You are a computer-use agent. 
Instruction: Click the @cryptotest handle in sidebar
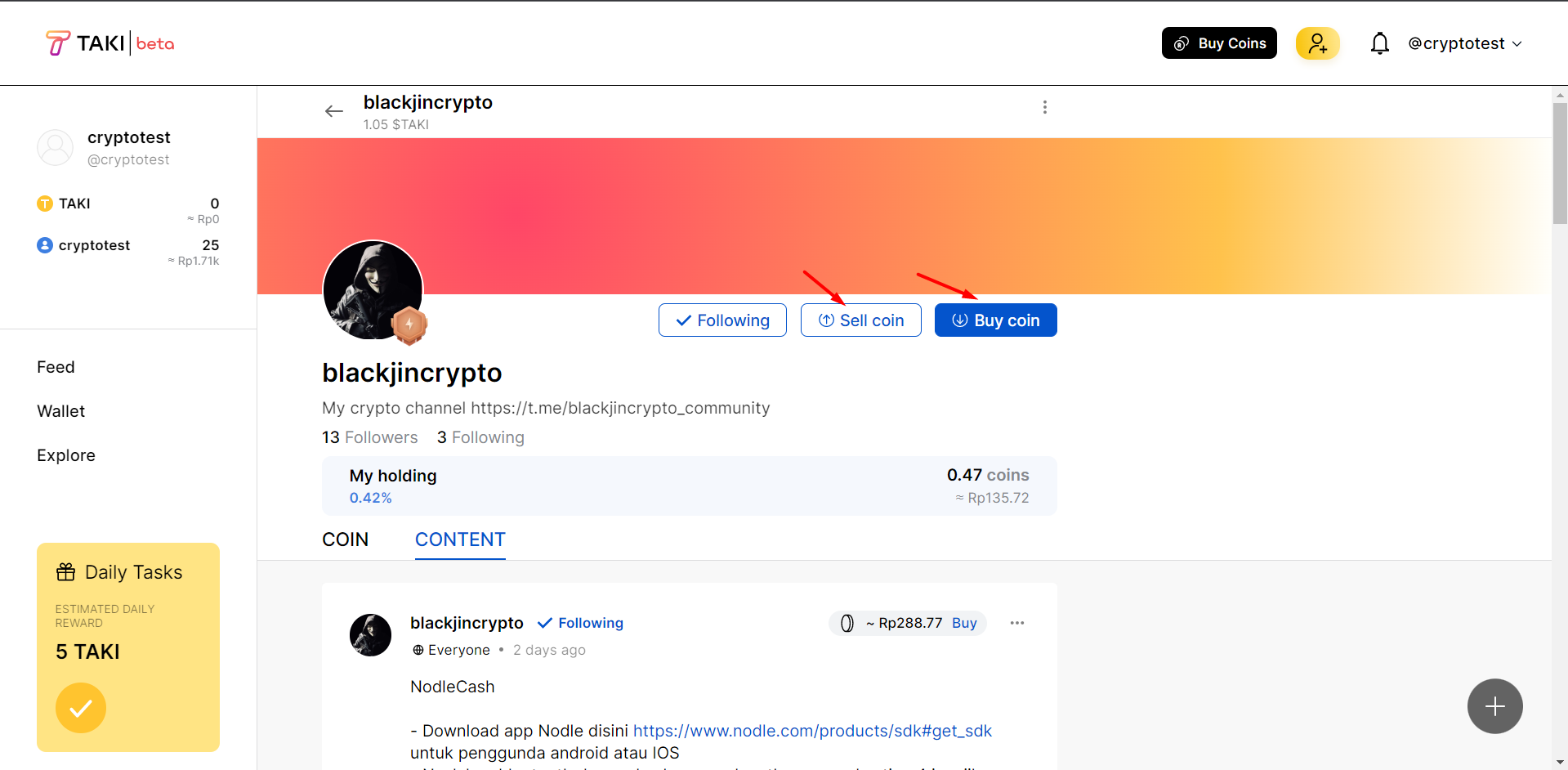point(128,159)
